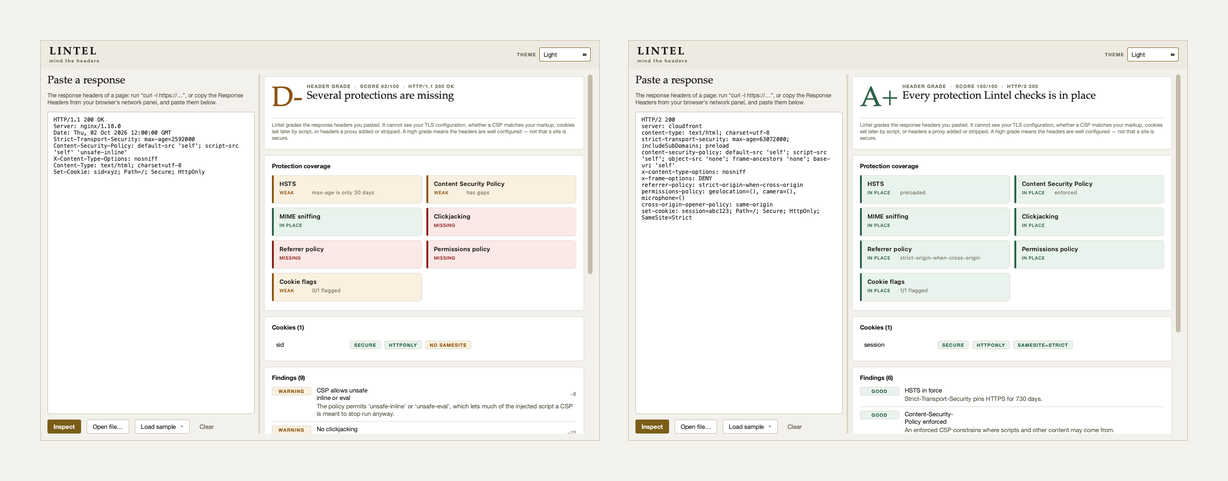Image resolution: width=1228 pixels, height=481 pixels.
Task: Click the LINTEL logo in the left window
Action: 72,51
